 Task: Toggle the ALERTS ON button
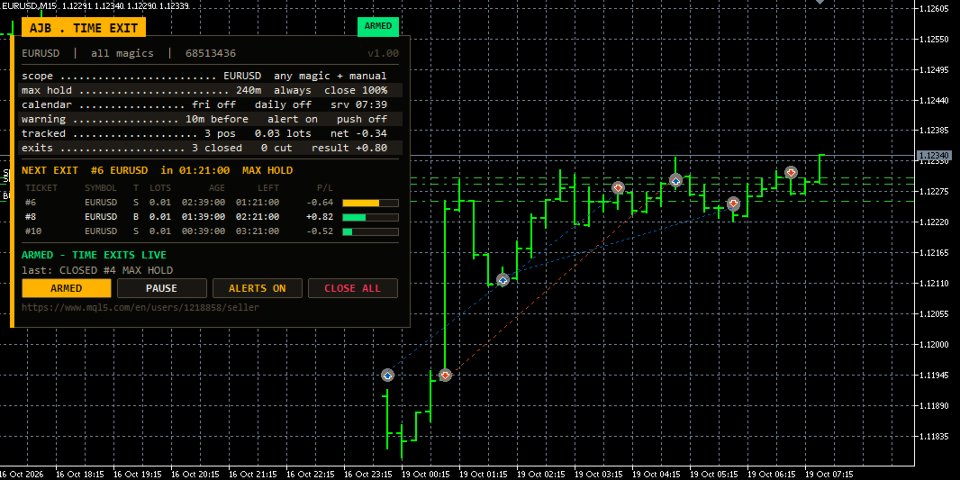[x=257, y=288]
